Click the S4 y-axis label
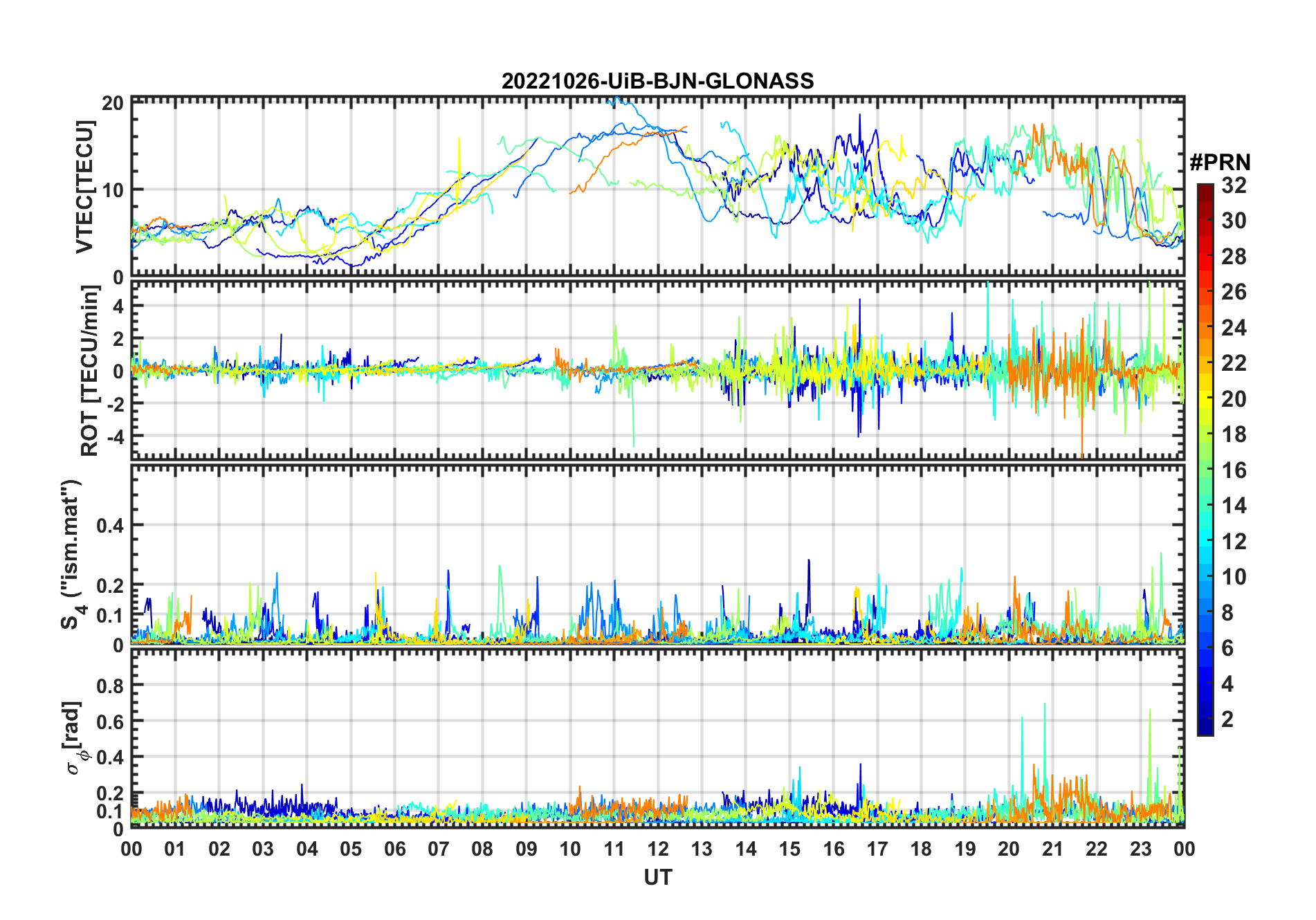The width and height of the screenshot is (1316, 920). tap(71, 555)
